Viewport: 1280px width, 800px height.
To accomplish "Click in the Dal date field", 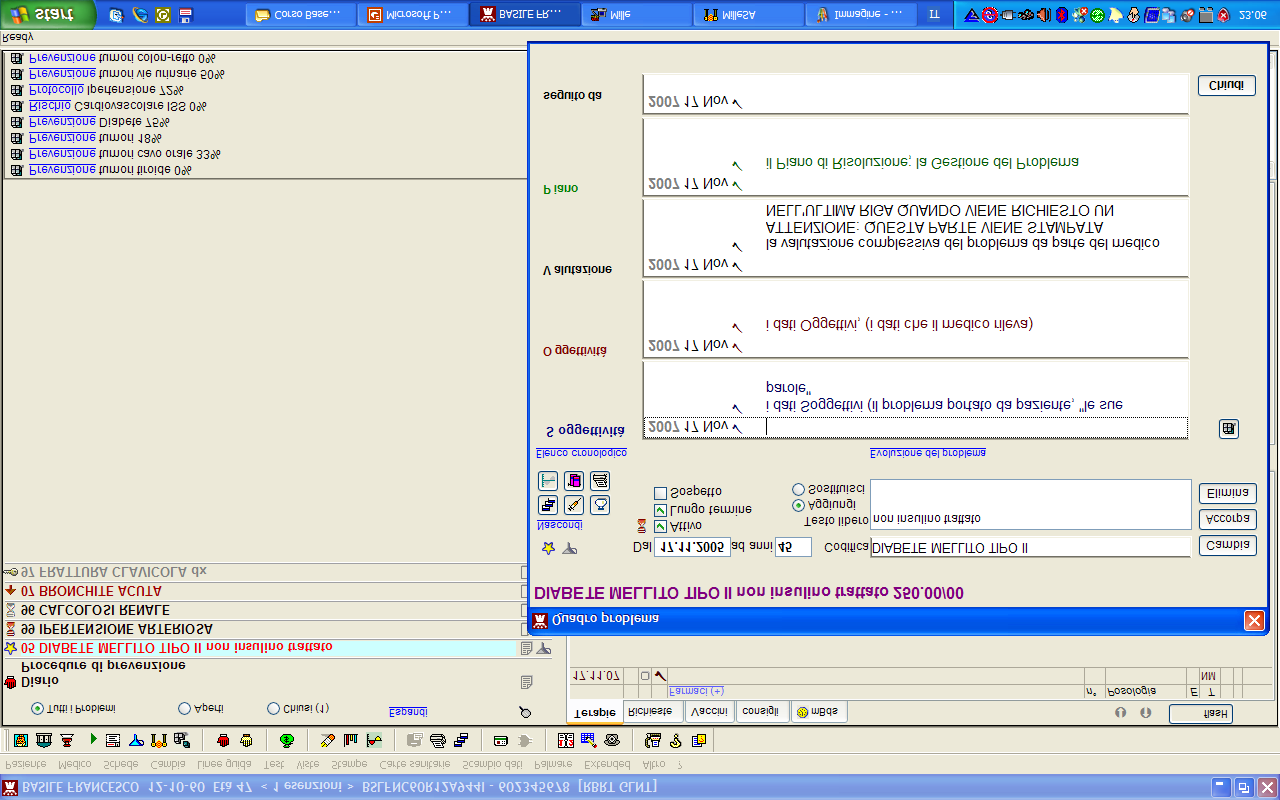I will point(692,547).
